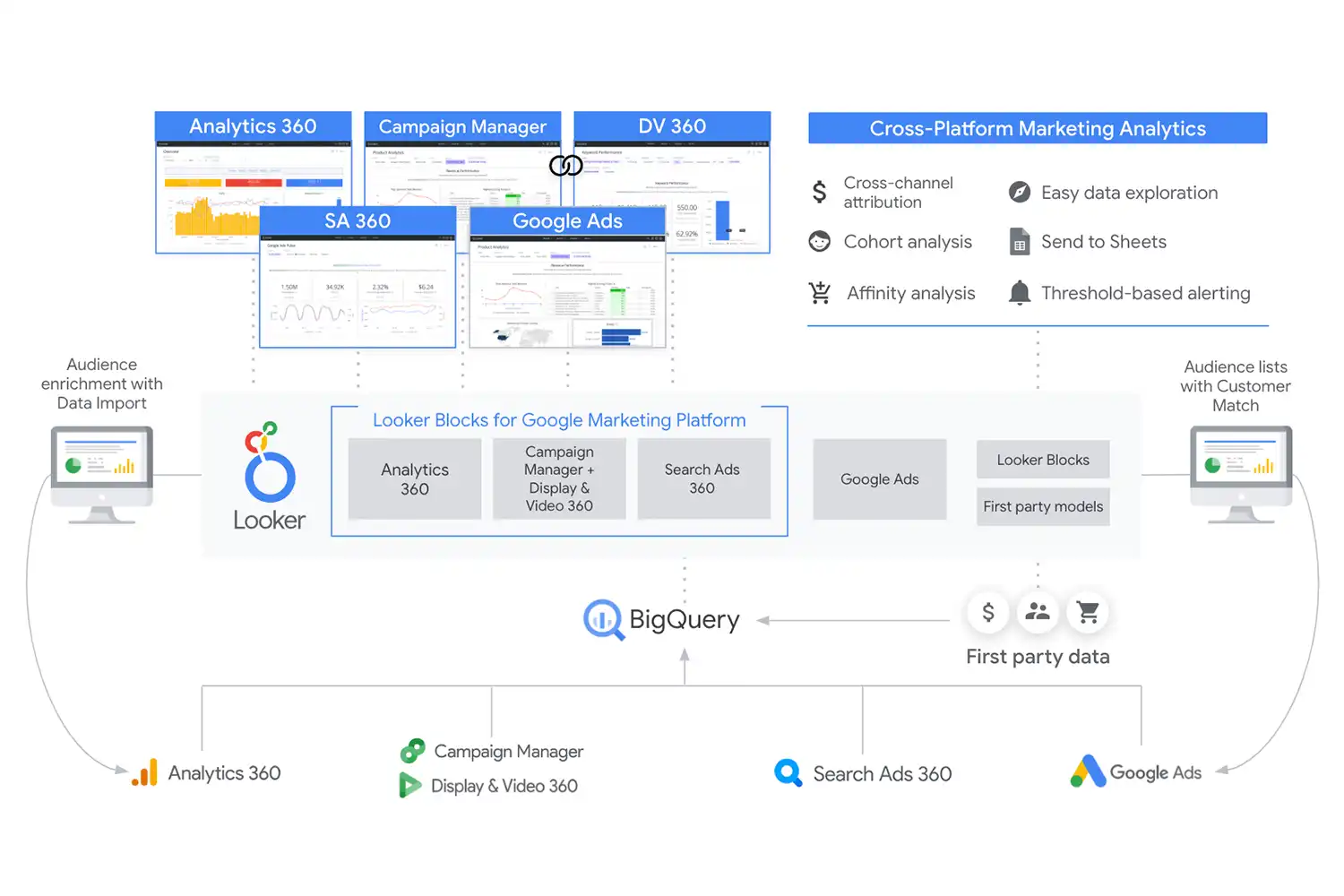Click the first party data dollar icon

pyautogui.click(x=988, y=613)
